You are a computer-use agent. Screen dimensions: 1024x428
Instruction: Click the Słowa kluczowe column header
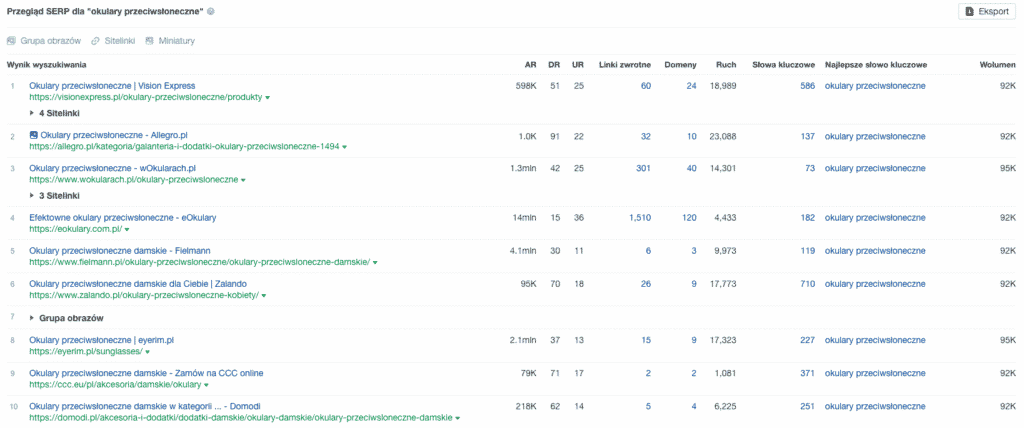(784, 65)
